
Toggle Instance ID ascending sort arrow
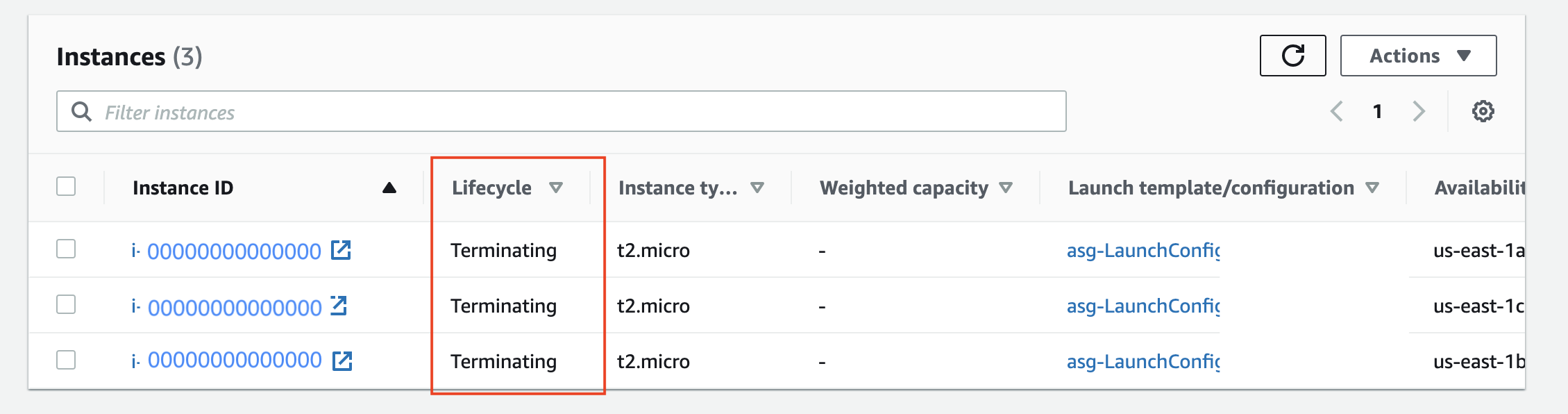tap(389, 188)
